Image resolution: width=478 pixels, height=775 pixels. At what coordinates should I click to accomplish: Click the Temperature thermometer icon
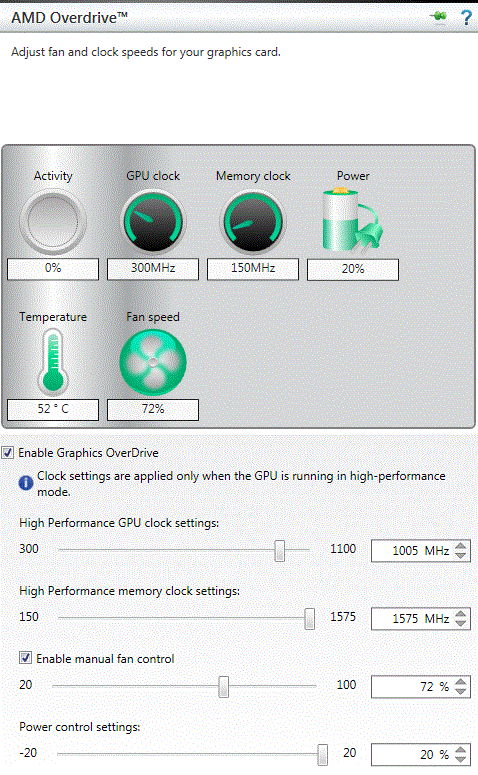pyautogui.click(x=53, y=362)
